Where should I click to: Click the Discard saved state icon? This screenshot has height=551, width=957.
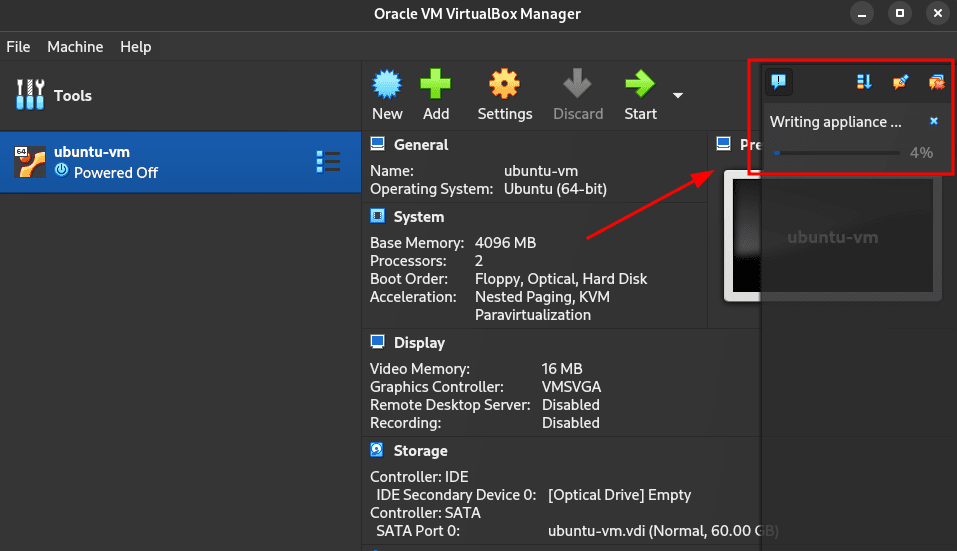(577, 84)
